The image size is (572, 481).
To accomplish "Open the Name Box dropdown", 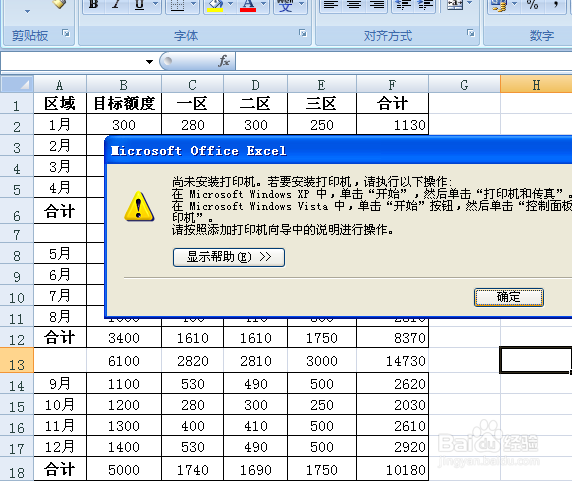I will coord(149,62).
